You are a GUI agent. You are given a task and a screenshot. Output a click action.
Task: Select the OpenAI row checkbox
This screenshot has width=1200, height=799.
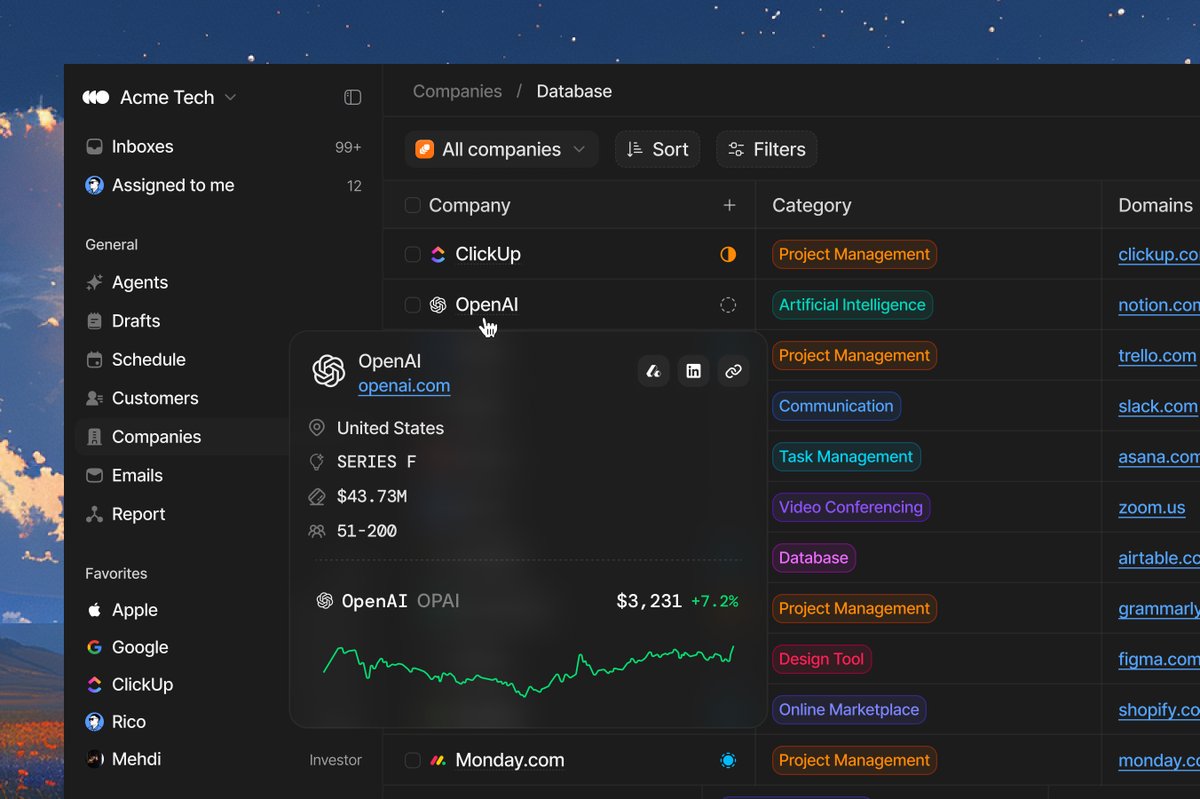[412, 305]
